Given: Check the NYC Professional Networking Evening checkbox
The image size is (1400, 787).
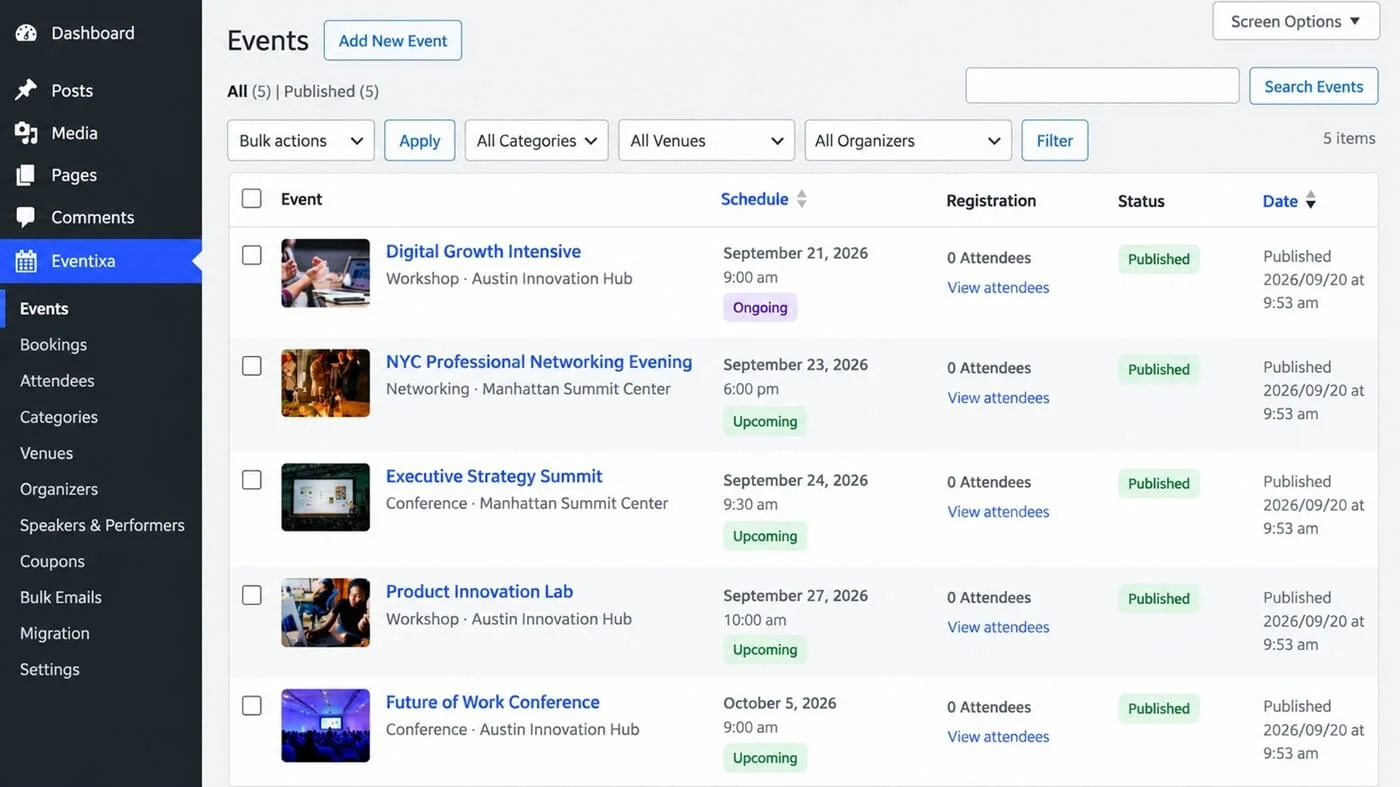Looking at the screenshot, I should click(x=252, y=366).
